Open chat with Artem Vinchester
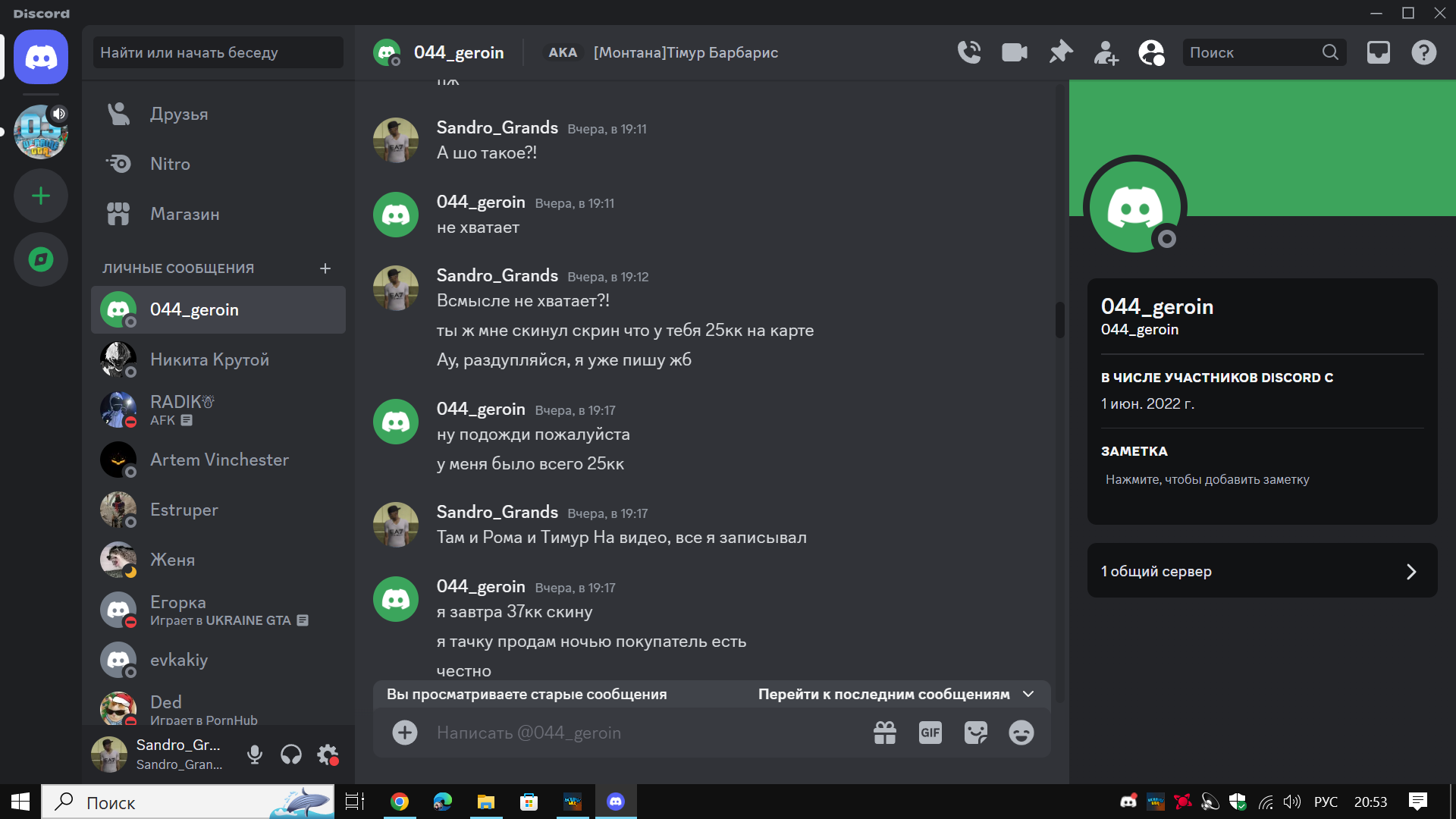The image size is (1456, 819). click(218, 460)
